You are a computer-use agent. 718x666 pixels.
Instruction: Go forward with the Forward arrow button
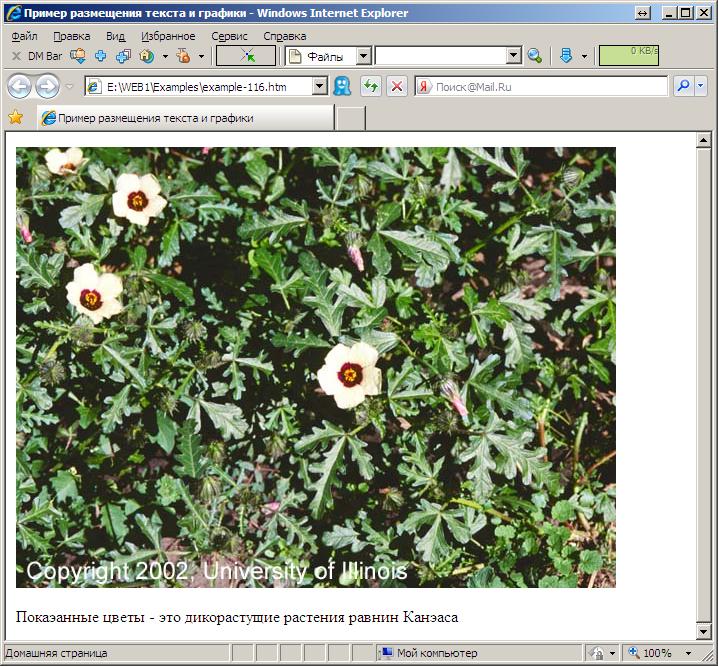click(48, 87)
